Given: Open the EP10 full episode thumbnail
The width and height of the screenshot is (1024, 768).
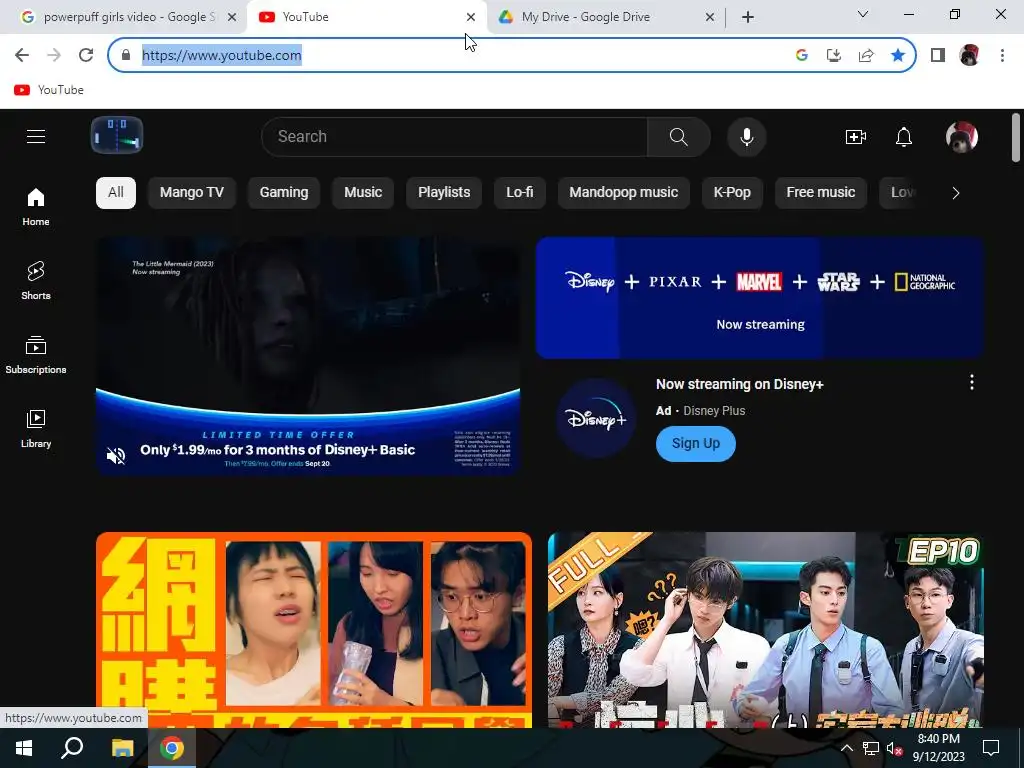Looking at the screenshot, I should tap(765, 630).
